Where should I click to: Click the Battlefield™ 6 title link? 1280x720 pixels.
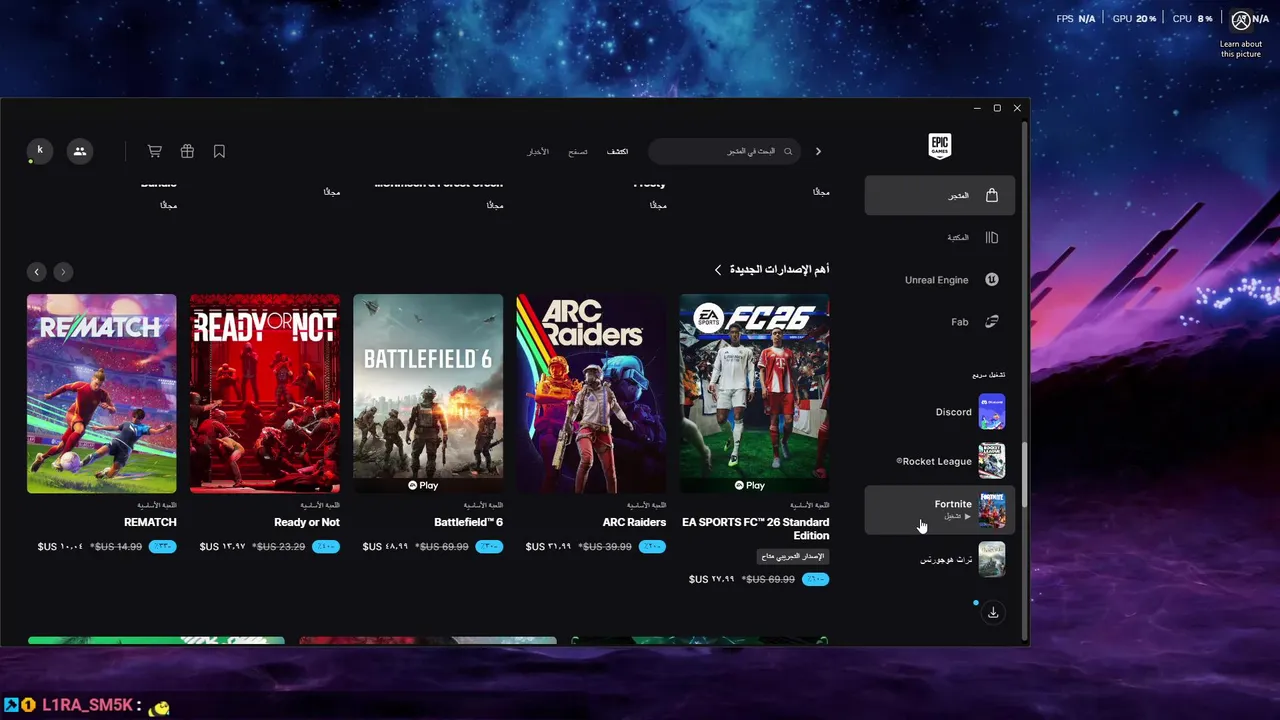pos(468,522)
